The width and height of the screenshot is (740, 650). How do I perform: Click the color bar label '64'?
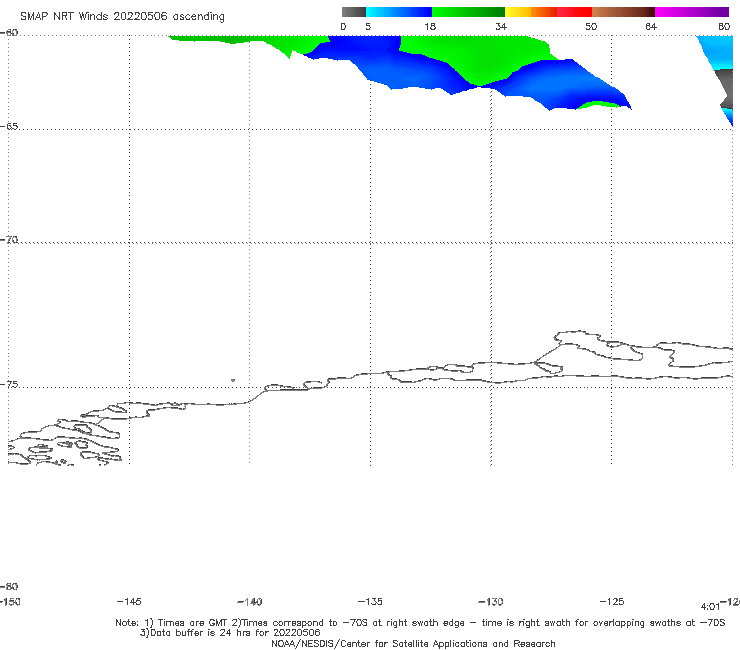coord(651,27)
